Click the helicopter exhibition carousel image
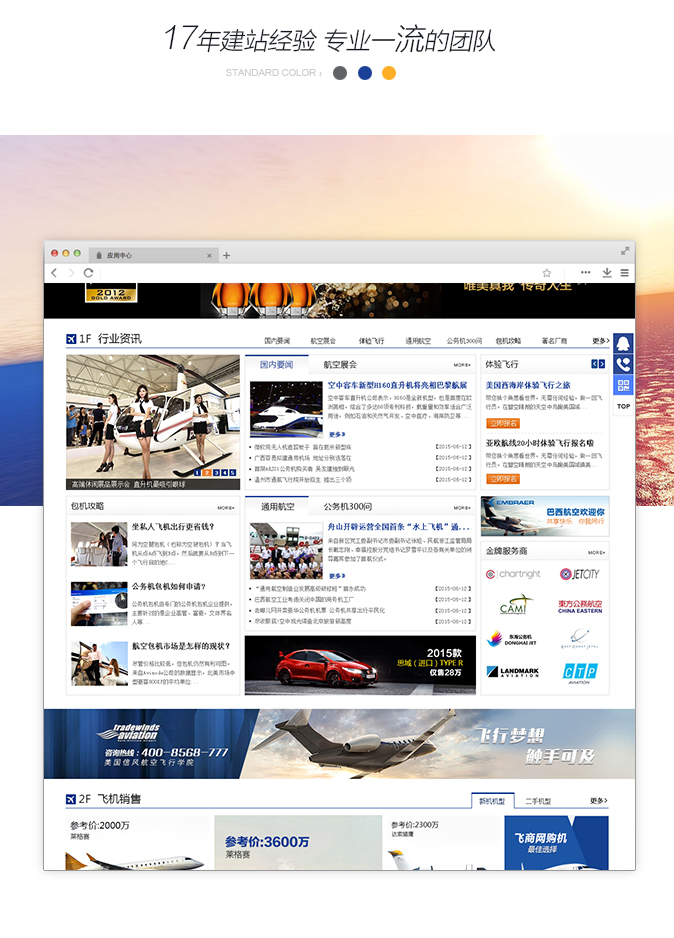The width and height of the screenshot is (674, 938). tap(153, 422)
